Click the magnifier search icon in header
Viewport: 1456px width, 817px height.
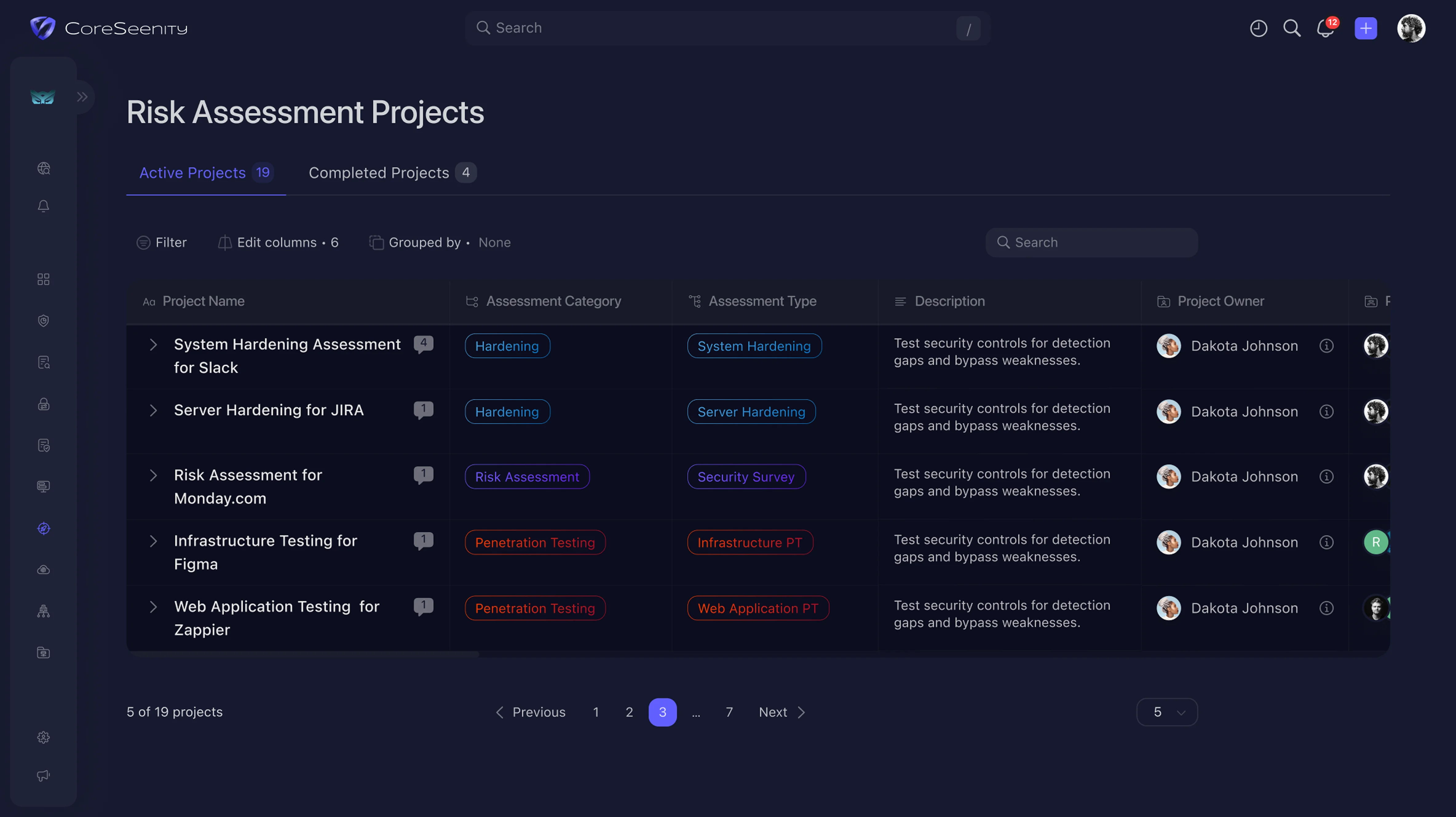[x=1292, y=28]
